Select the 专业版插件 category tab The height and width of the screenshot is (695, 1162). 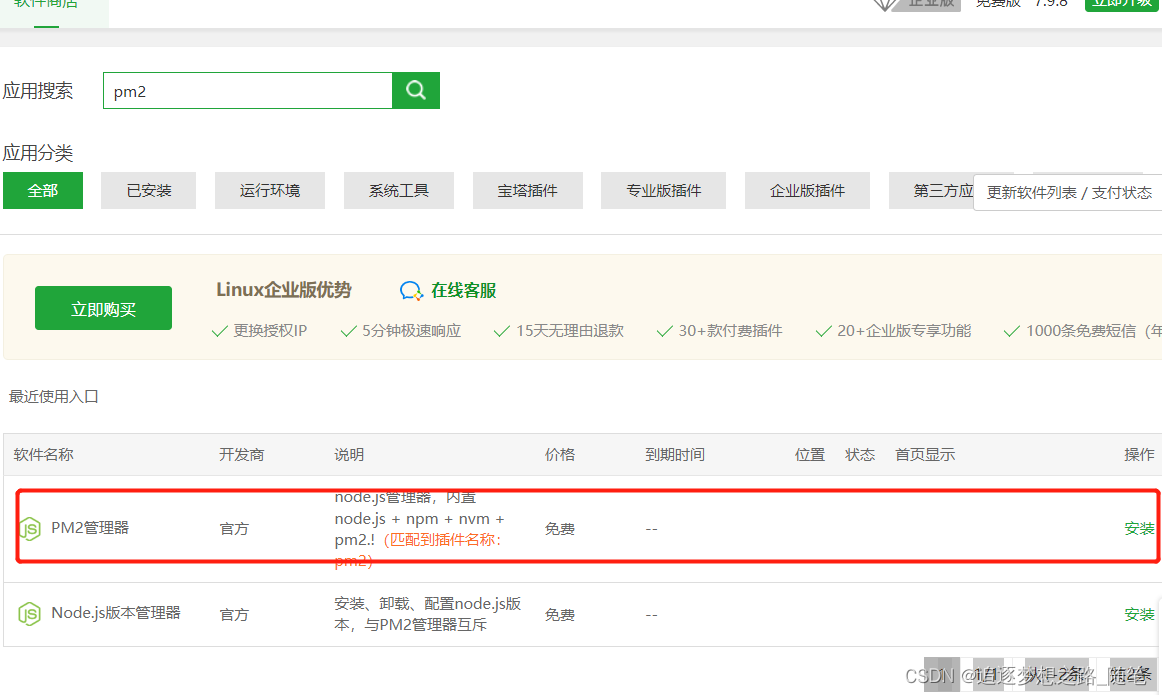pyautogui.click(x=663, y=190)
